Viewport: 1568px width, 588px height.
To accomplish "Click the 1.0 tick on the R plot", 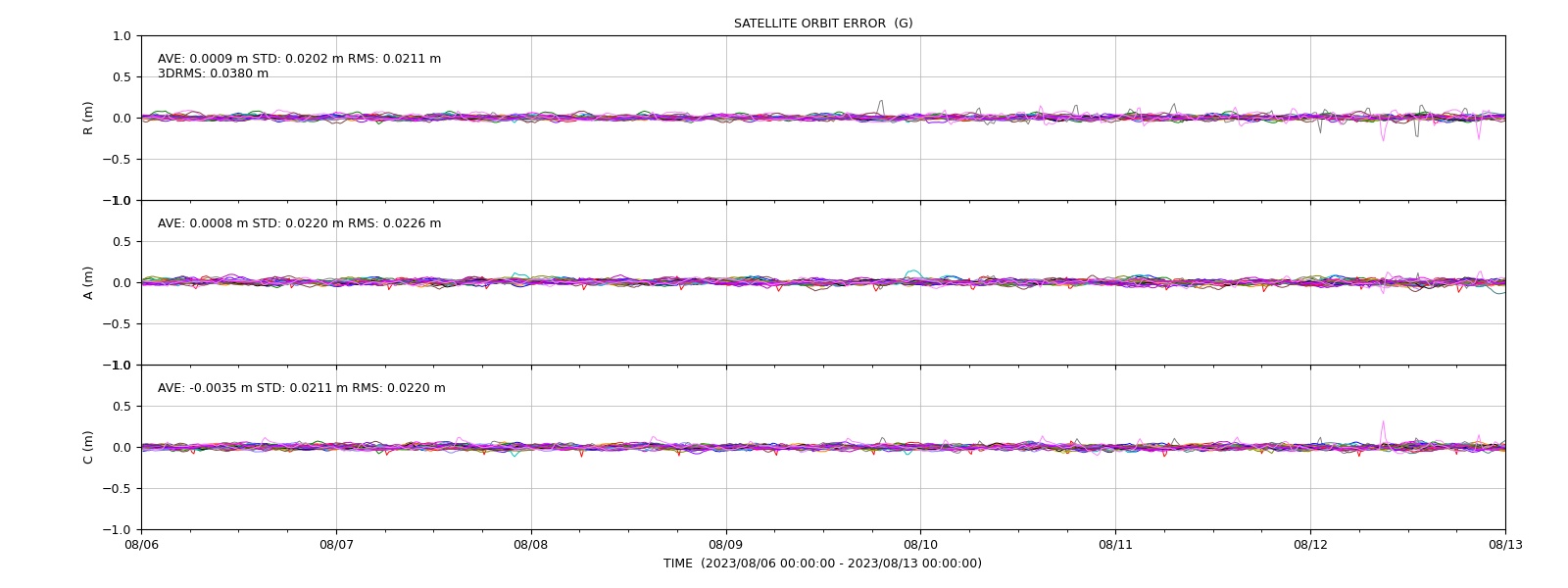I will pyautogui.click(x=122, y=36).
